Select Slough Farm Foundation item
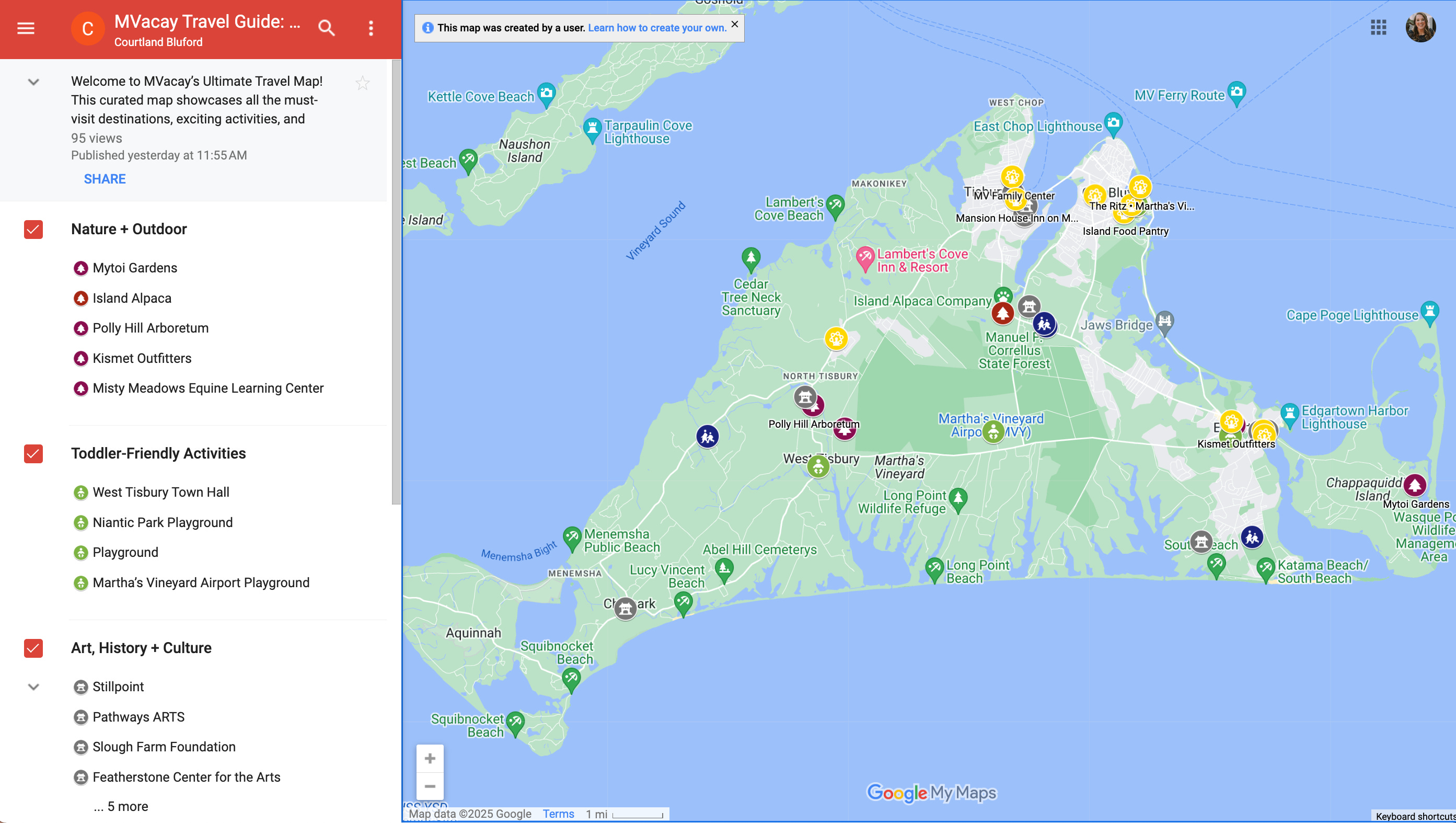 pyautogui.click(x=164, y=747)
